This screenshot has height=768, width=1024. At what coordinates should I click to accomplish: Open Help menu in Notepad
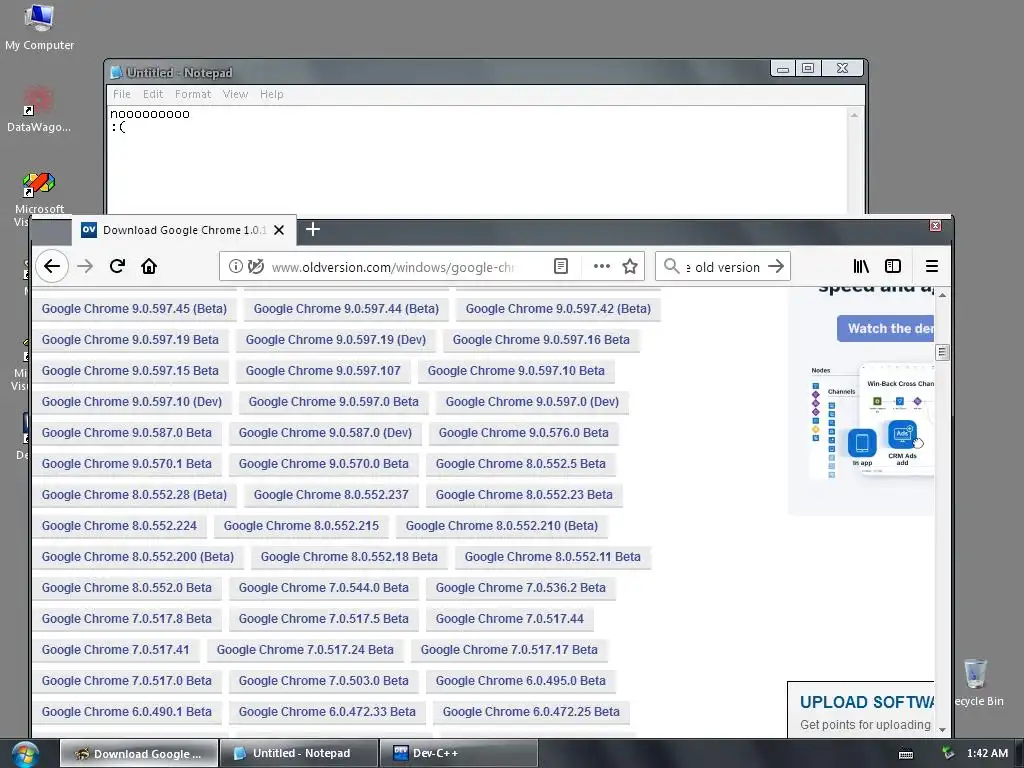pyautogui.click(x=272, y=94)
